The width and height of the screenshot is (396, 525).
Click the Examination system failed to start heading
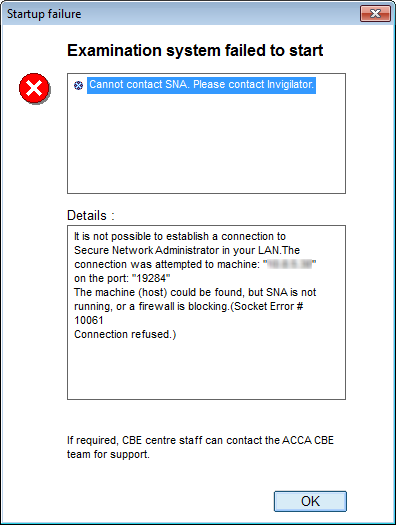pyautogui.click(x=195, y=51)
